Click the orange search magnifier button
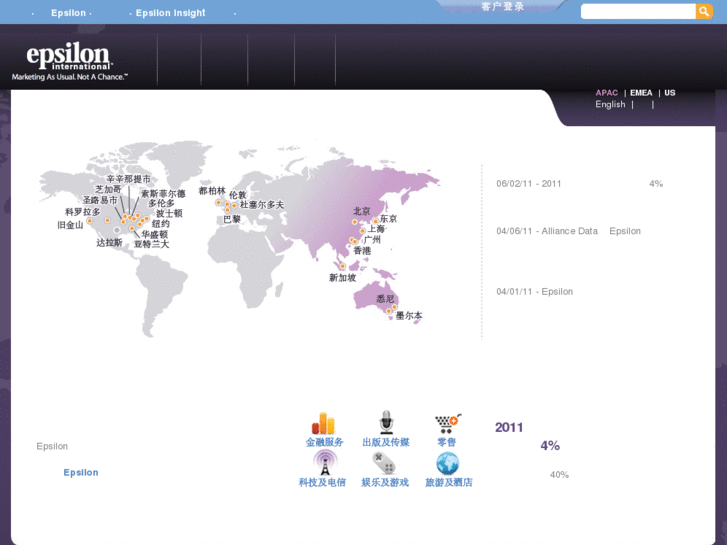The height and width of the screenshot is (545, 727). click(x=704, y=11)
